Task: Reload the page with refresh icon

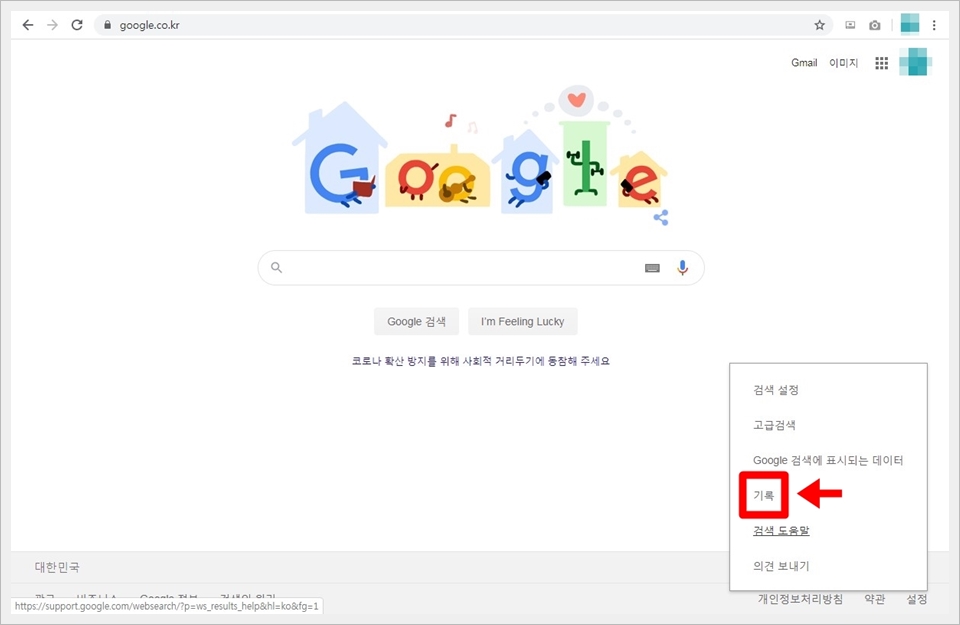Action: [x=77, y=25]
